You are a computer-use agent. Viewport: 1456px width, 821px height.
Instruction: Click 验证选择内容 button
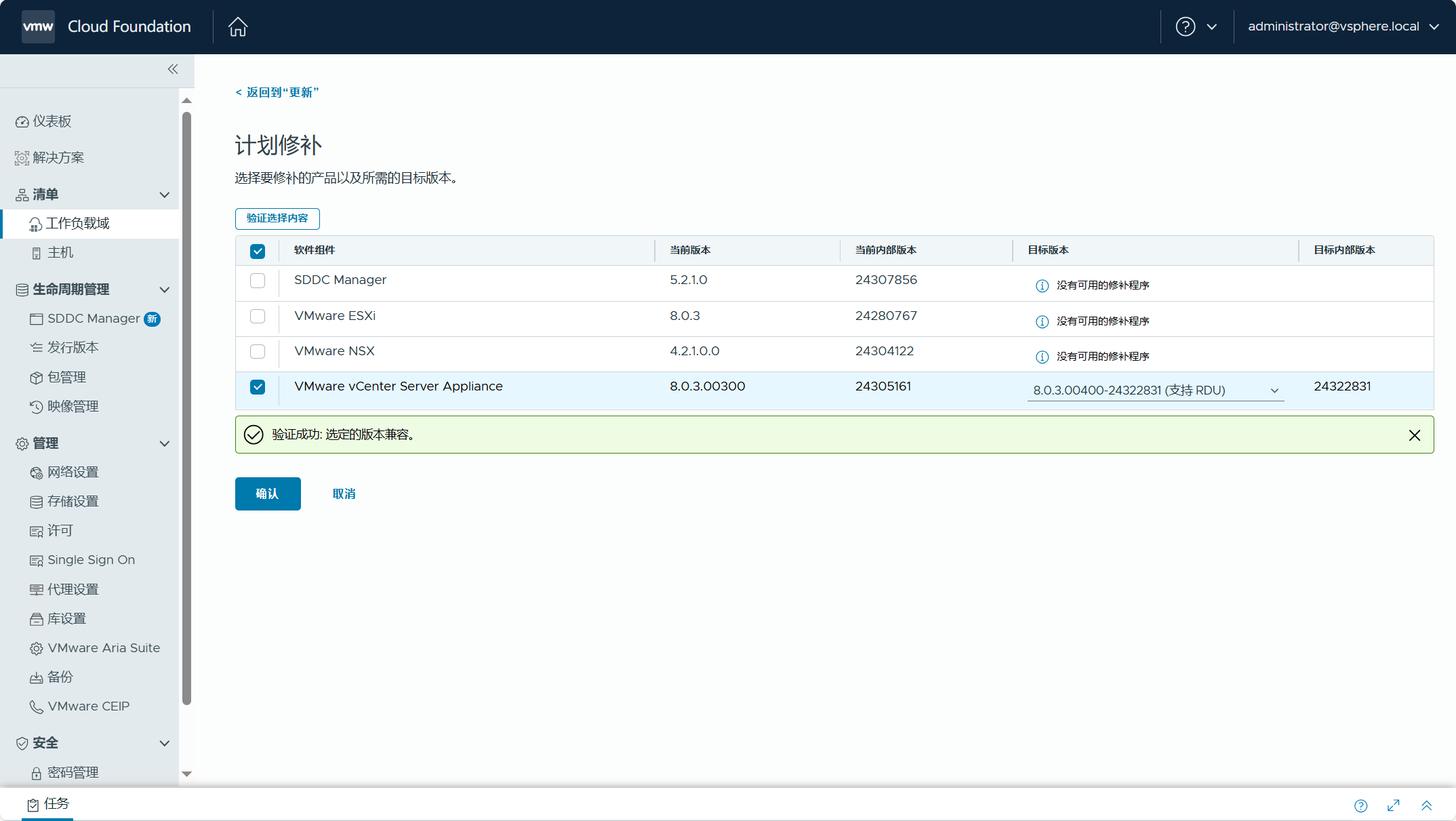(277, 218)
